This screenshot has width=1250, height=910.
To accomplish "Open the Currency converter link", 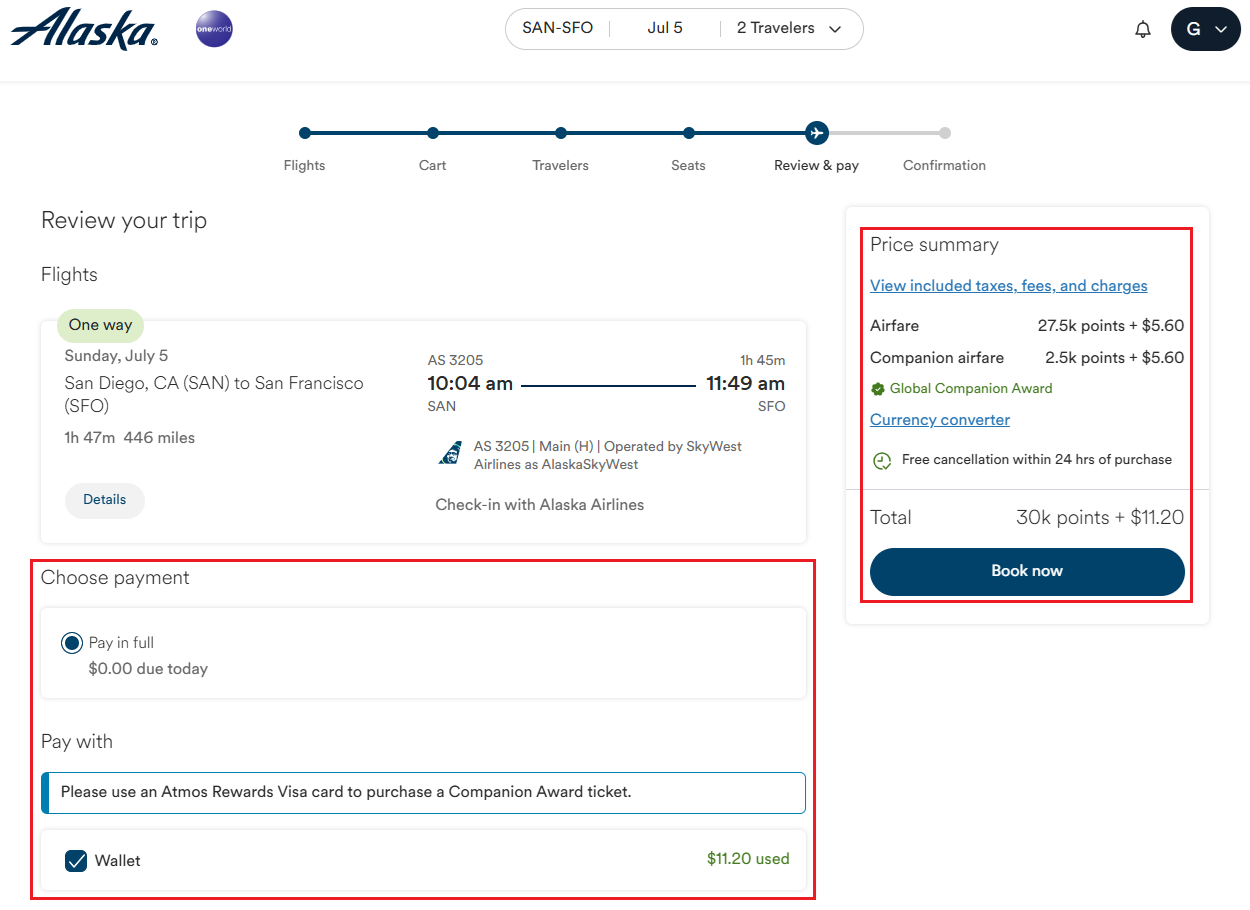I will pos(940,420).
